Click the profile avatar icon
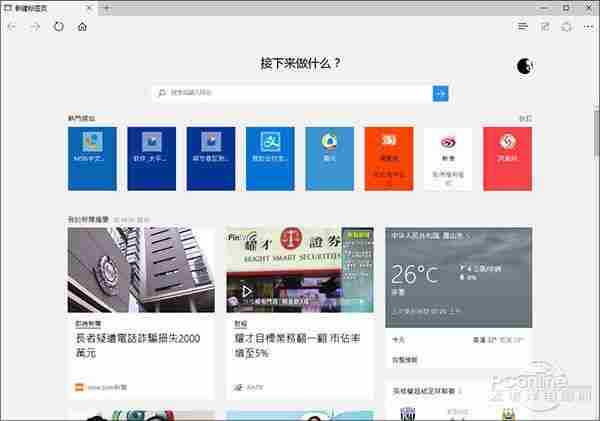This screenshot has height=421, width=600. click(x=524, y=66)
